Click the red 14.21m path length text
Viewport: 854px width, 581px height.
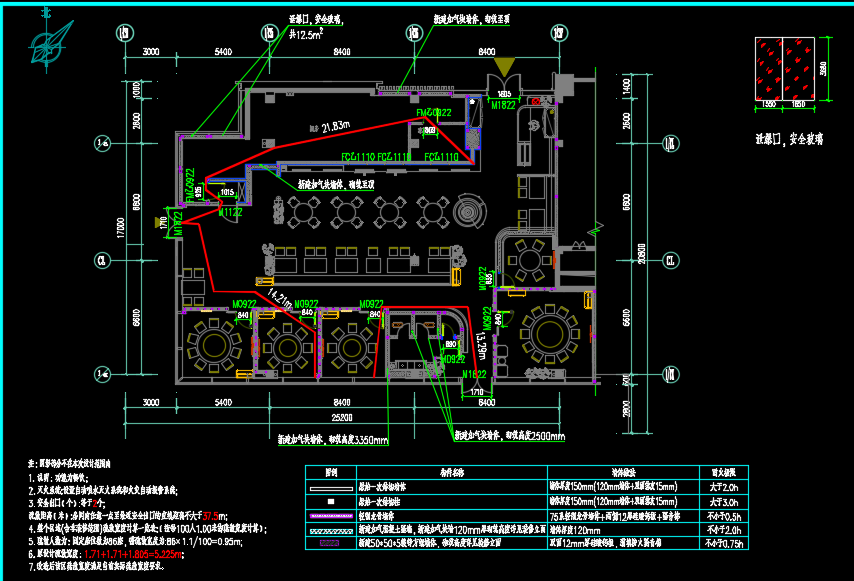[279, 299]
